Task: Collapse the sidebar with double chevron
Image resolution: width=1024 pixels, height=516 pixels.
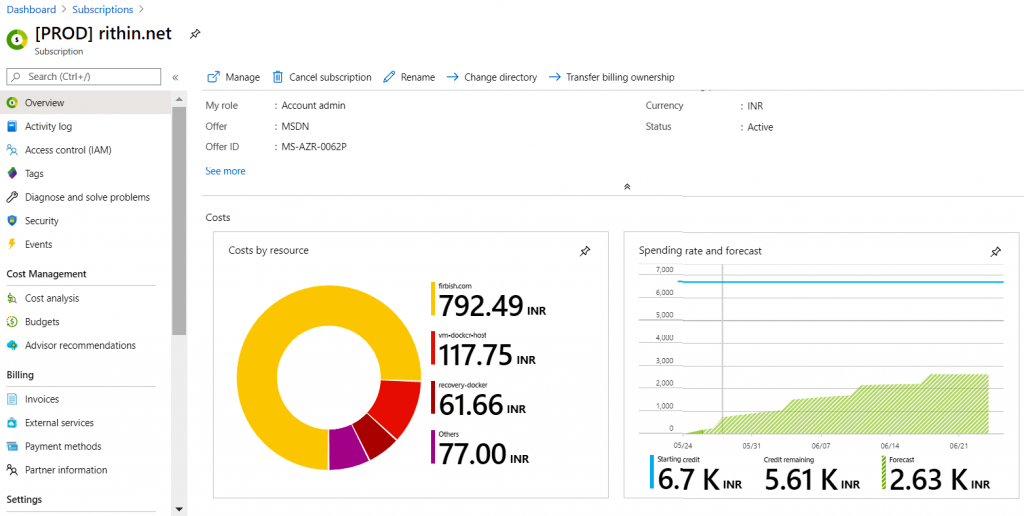Action: (175, 77)
